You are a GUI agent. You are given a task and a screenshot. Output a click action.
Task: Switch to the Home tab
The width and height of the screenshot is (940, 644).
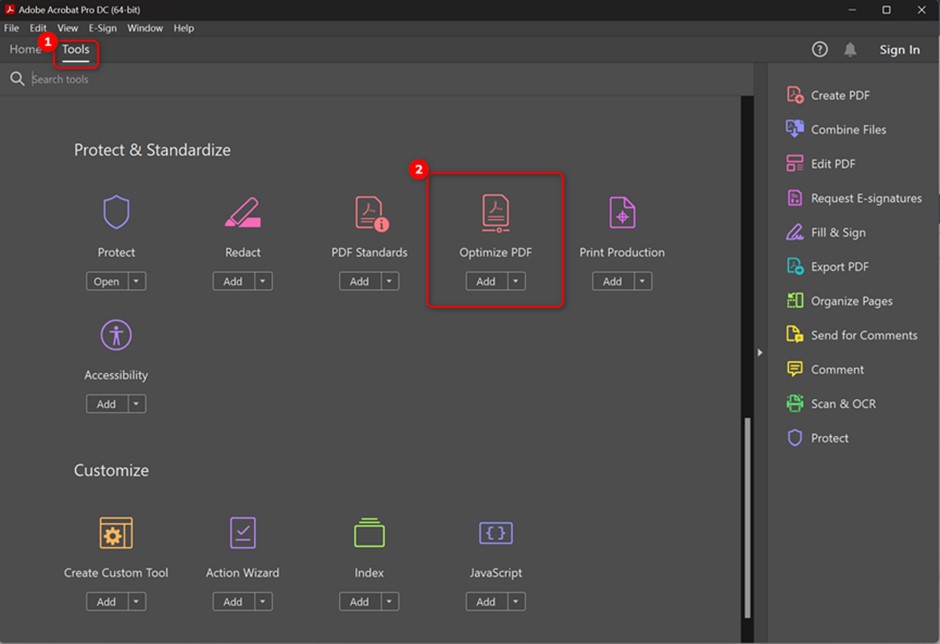(x=25, y=49)
